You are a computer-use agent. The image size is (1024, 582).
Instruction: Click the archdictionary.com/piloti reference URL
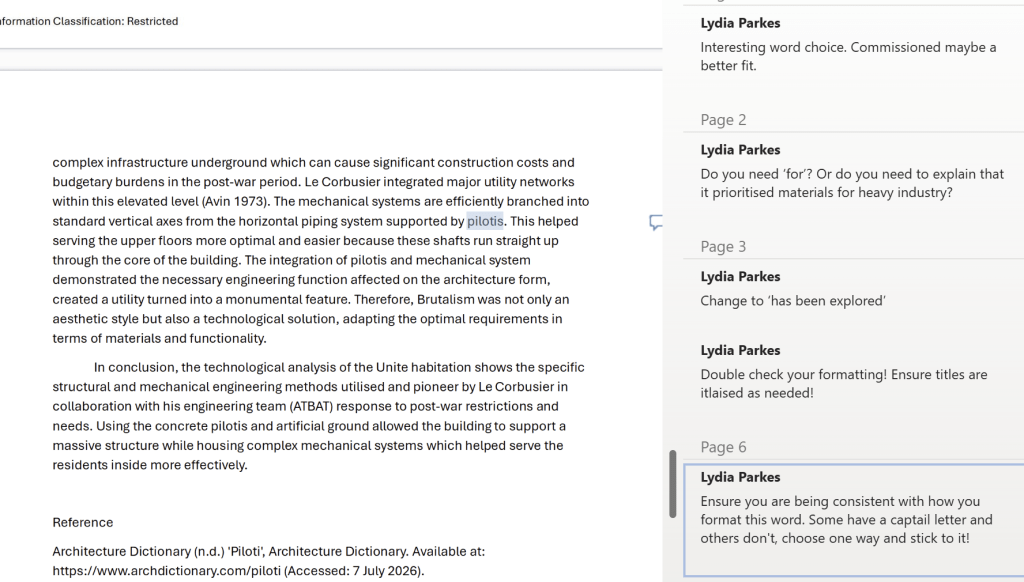167,571
